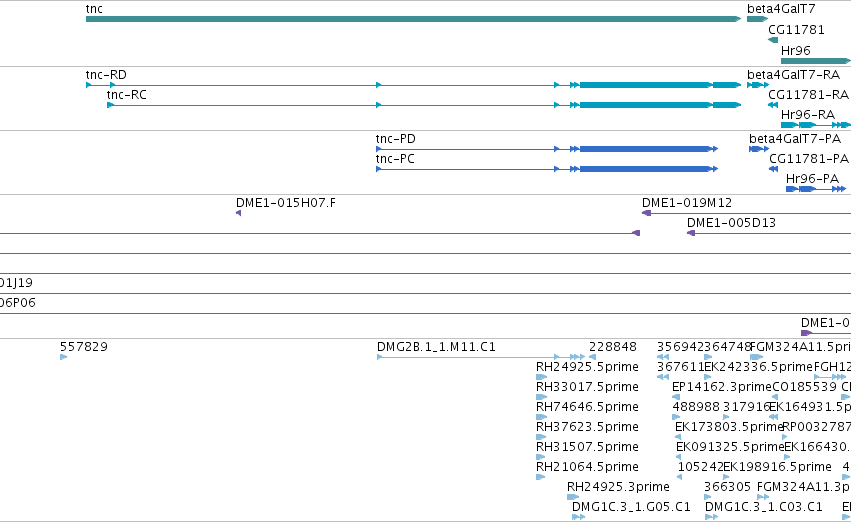Select the CG11781 gene label

click(796, 30)
